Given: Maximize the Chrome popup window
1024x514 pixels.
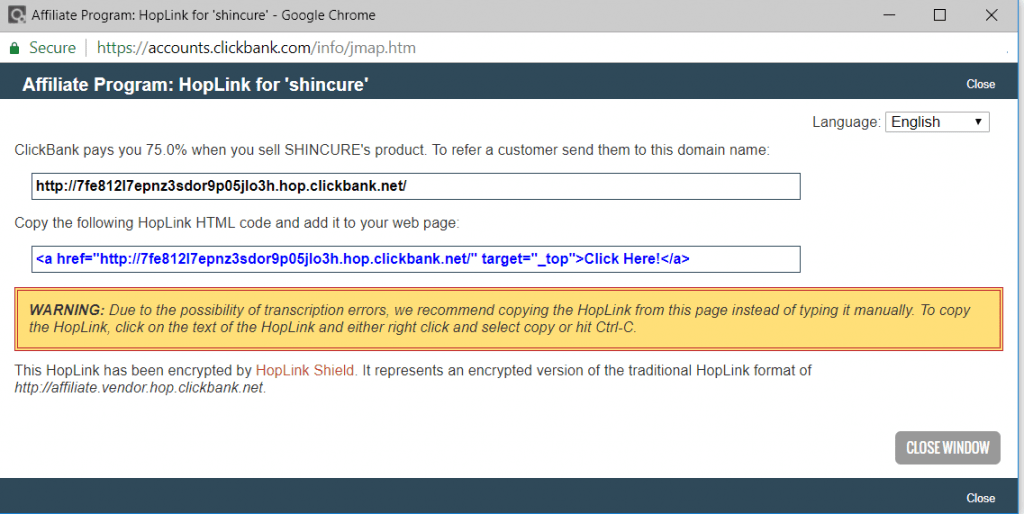Looking at the screenshot, I should [940, 14].
